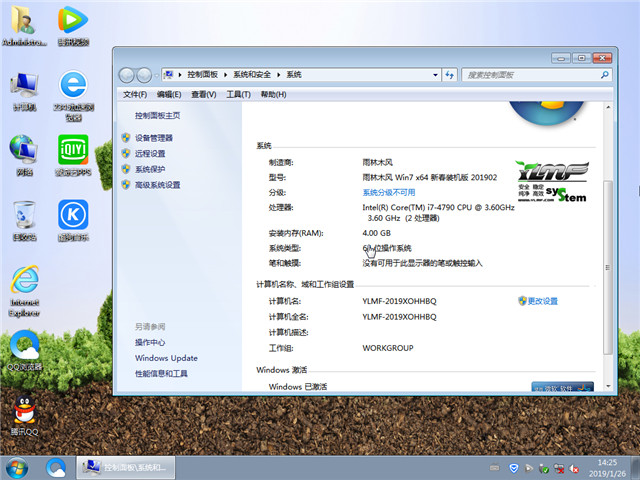The width and height of the screenshot is (640, 480).
Task: Open the 编辑(E) menu
Action: click(169, 94)
